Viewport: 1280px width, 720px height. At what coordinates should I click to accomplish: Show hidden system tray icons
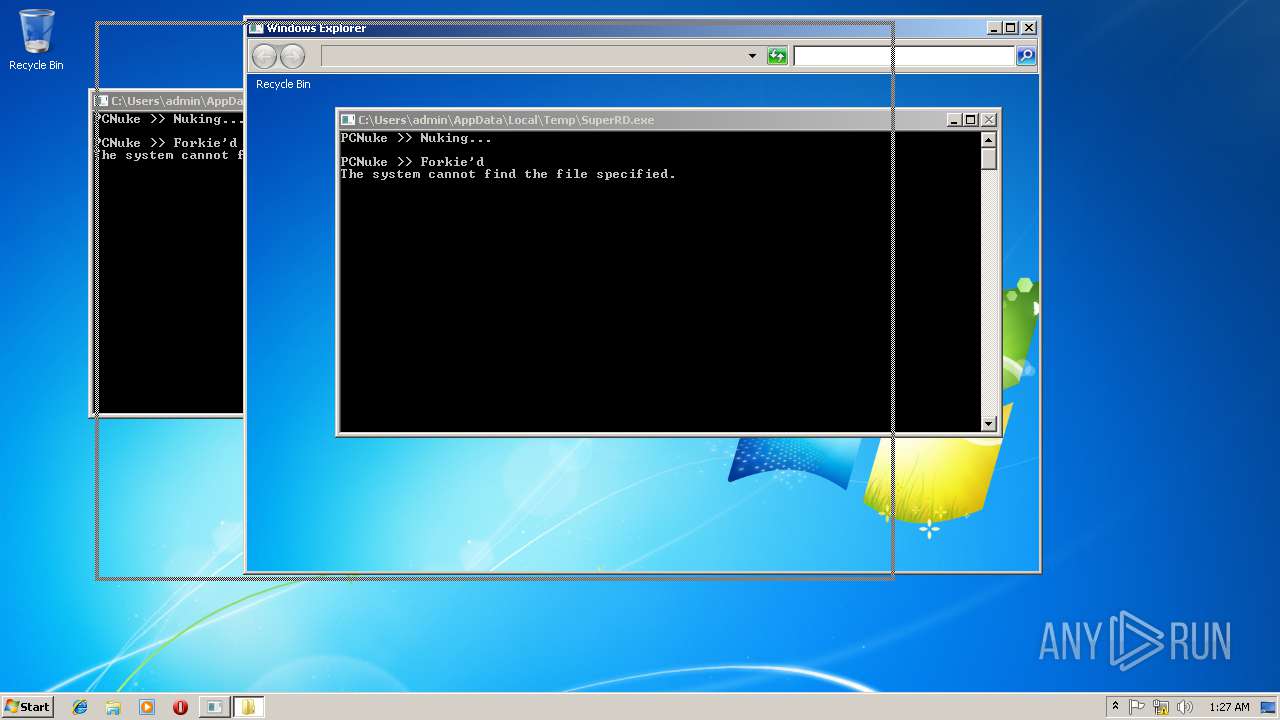coord(1115,707)
